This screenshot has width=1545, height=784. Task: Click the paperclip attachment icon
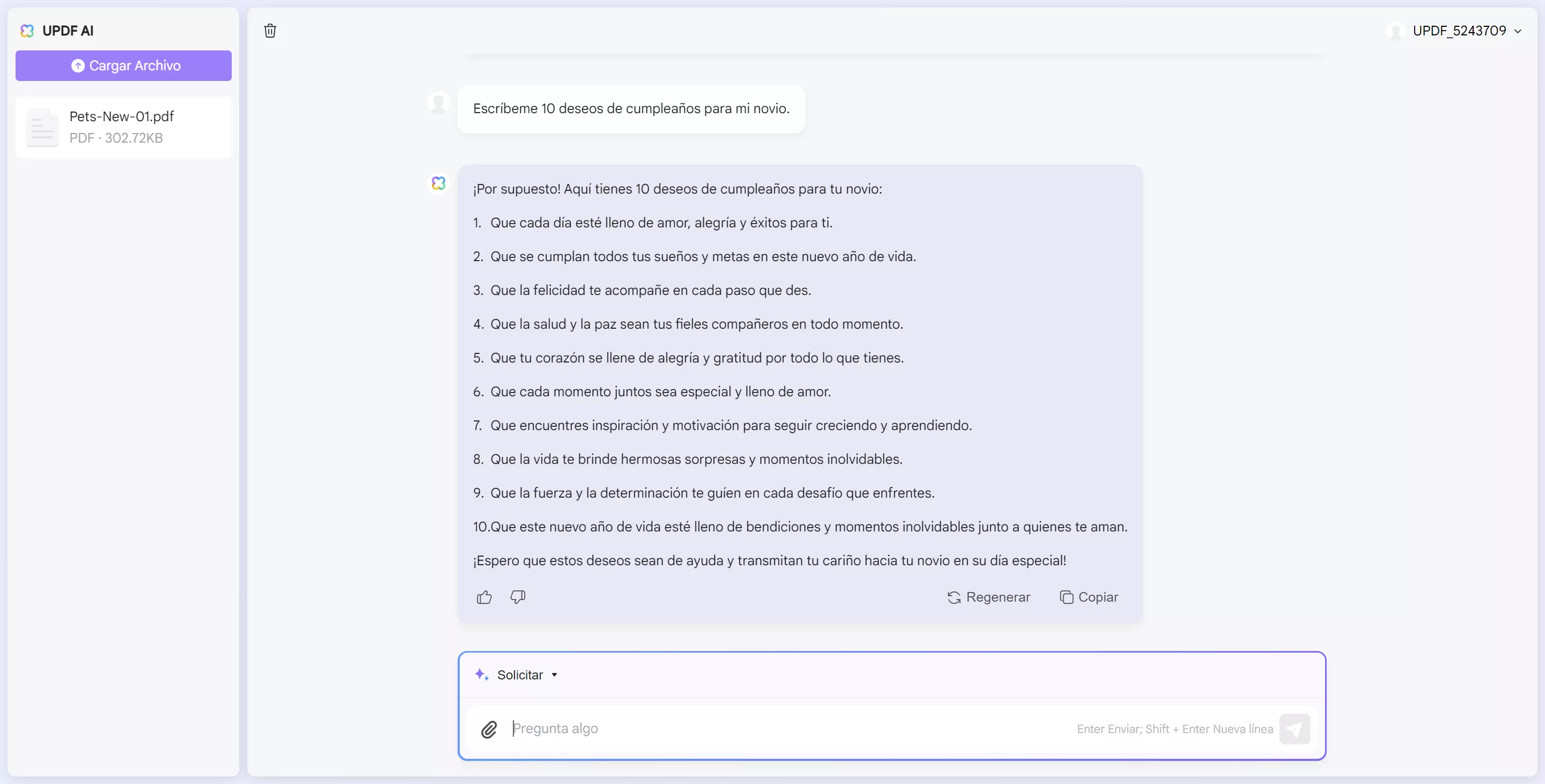pyautogui.click(x=489, y=729)
